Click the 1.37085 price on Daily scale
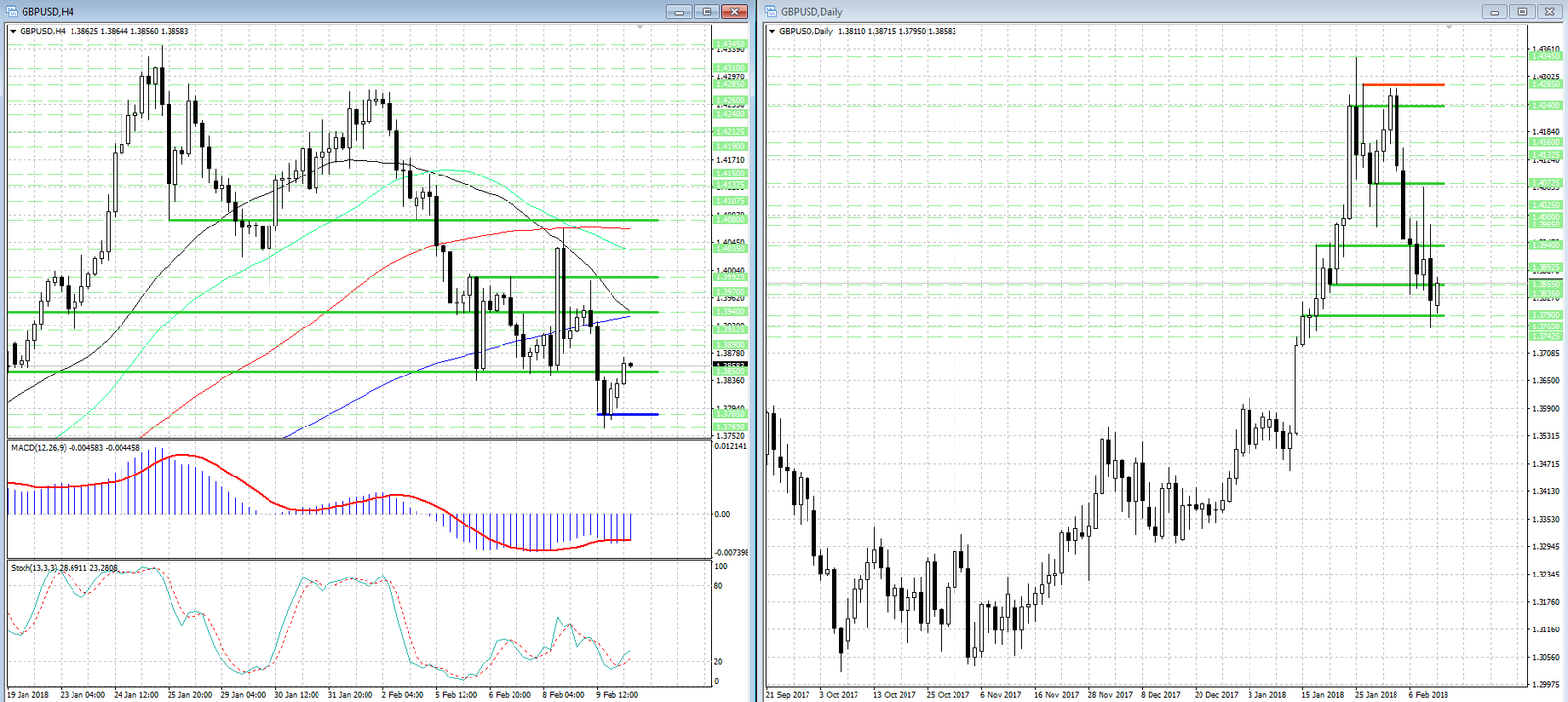Viewport: 1568px width, 702px height. click(1545, 353)
